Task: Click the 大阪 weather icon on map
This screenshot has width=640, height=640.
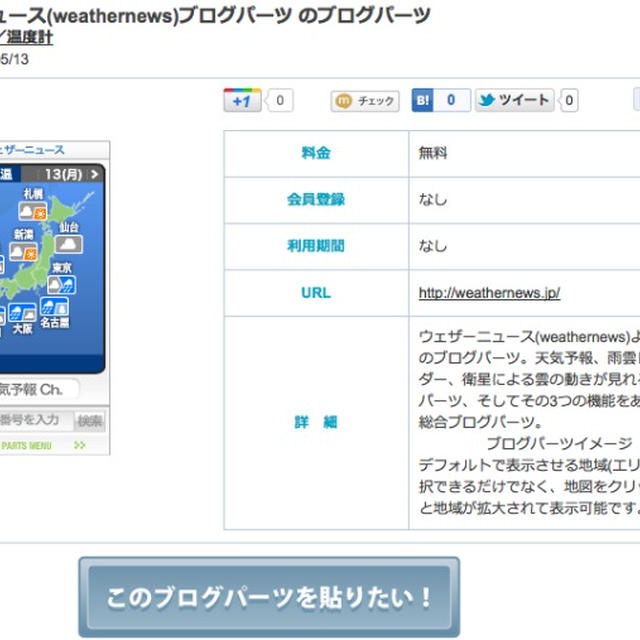Action: click(22, 313)
